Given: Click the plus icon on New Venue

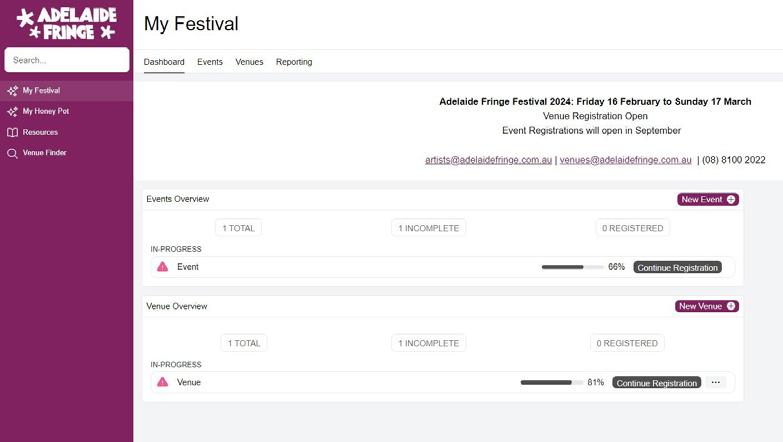Looking at the screenshot, I should [x=731, y=306].
